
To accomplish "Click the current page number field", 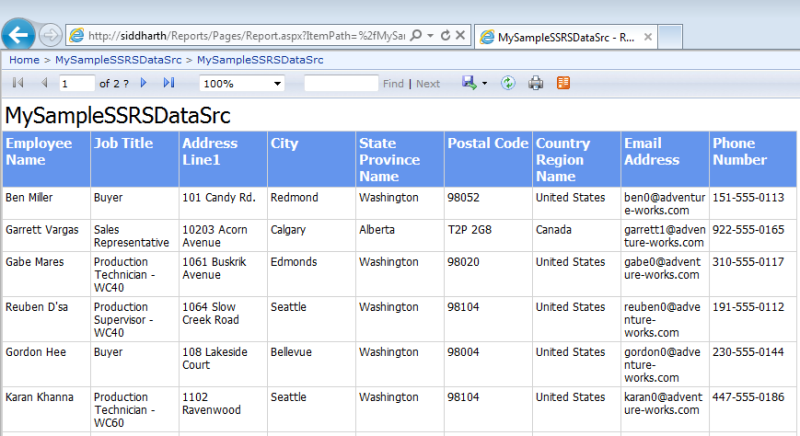I will (76, 83).
